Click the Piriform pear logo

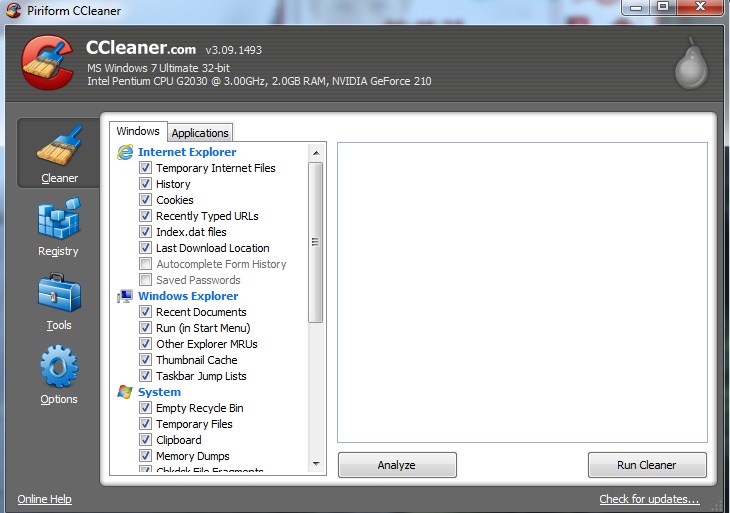[691, 64]
